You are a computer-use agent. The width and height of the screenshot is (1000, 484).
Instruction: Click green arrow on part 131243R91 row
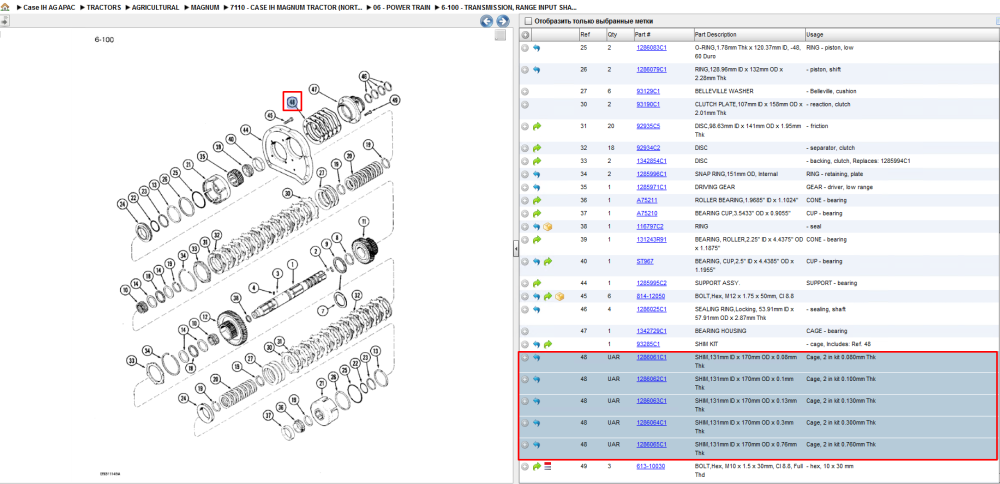(x=536, y=240)
